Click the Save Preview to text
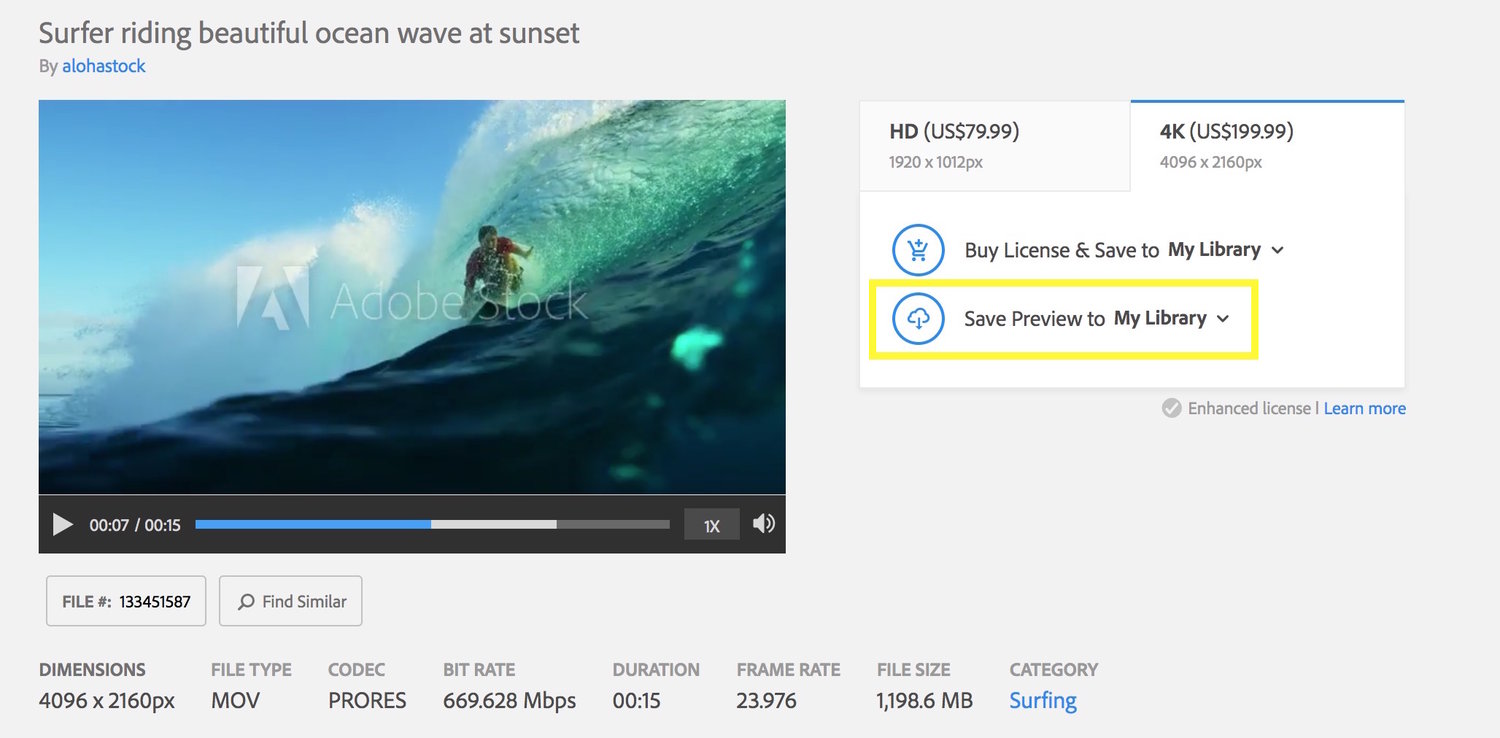1500x738 pixels. (x=1035, y=318)
